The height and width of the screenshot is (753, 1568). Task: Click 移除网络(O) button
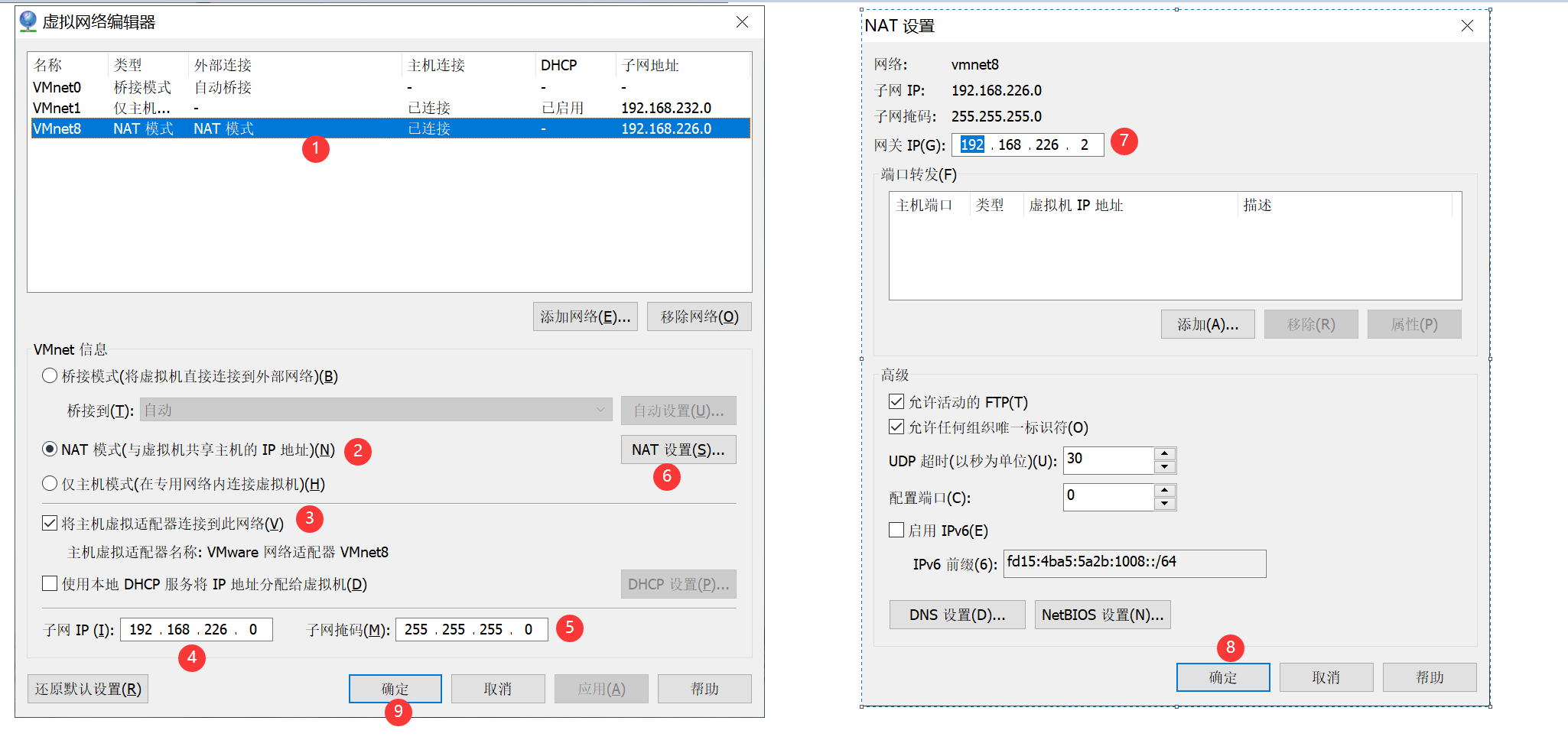coord(699,316)
